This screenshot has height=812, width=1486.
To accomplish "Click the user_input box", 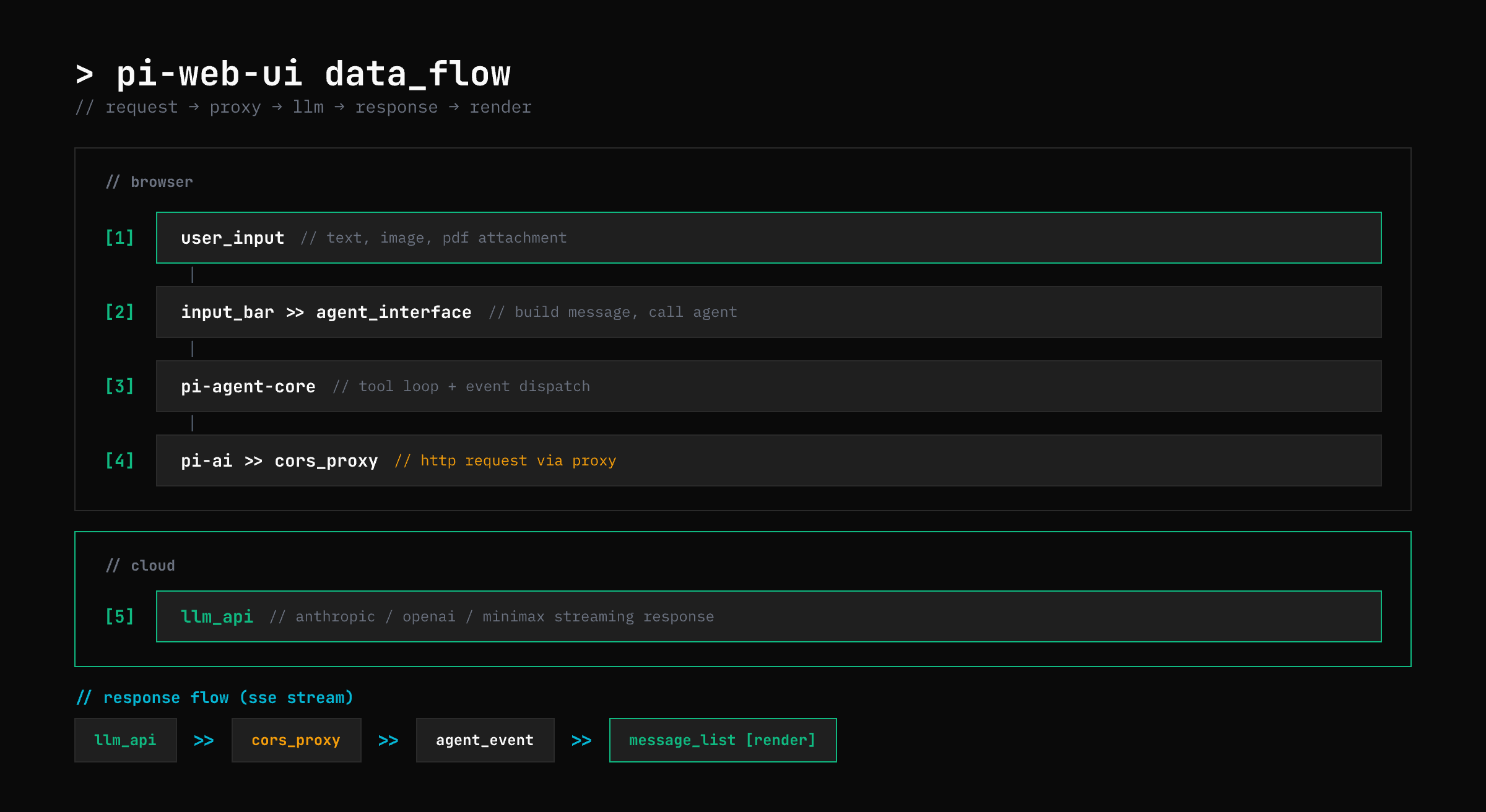I will 768,238.
